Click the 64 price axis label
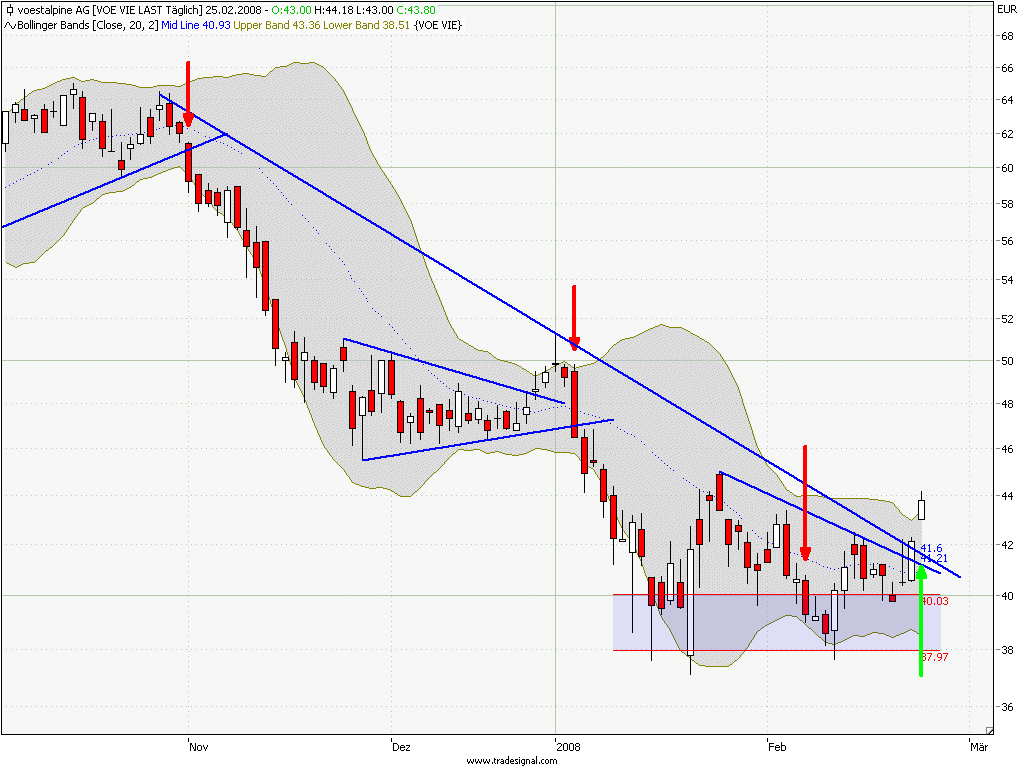1024x768 pixels. (x=1007, y=100)
